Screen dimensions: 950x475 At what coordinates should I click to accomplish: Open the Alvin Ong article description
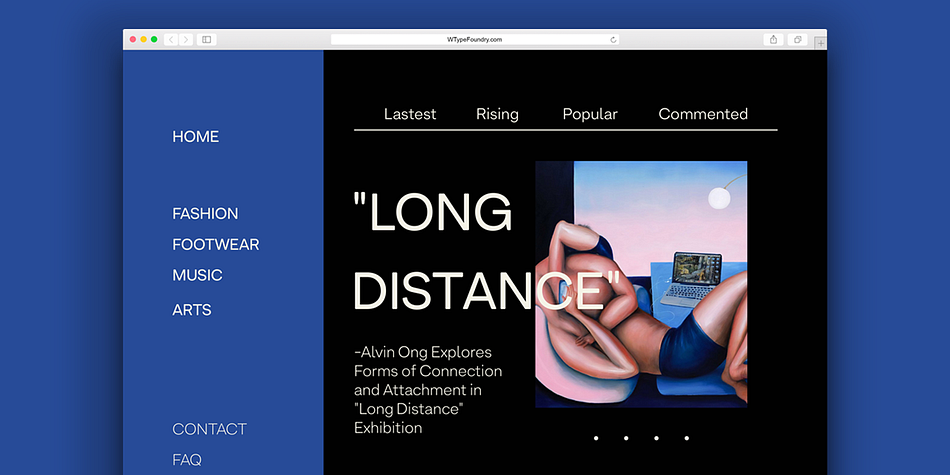coord(429,390)
